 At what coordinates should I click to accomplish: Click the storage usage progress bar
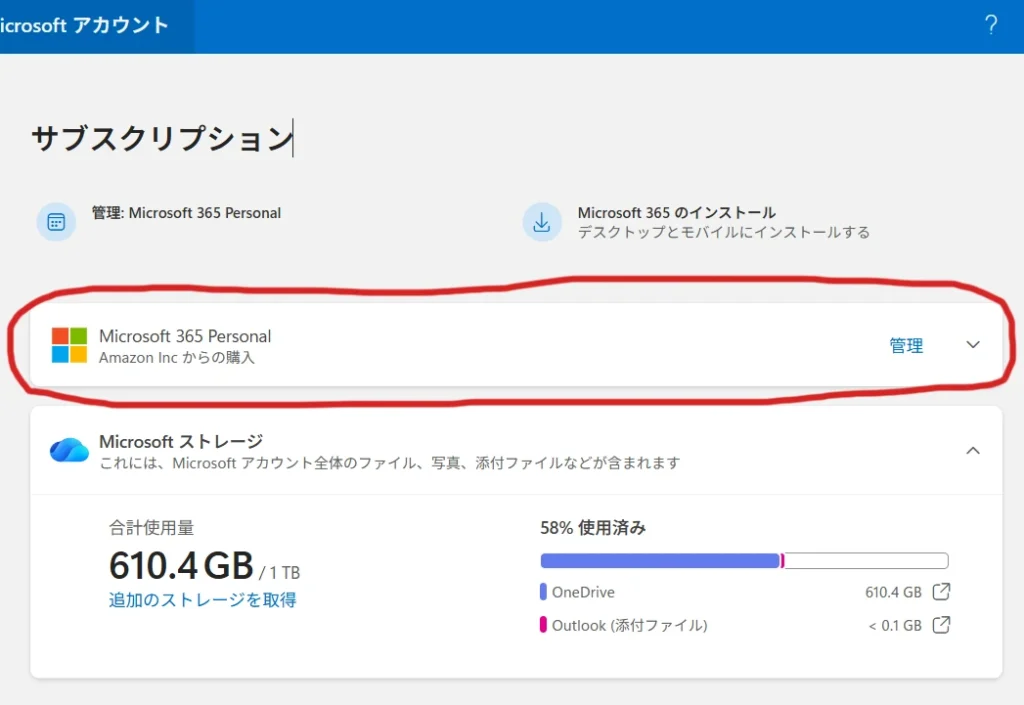(744, 561)
